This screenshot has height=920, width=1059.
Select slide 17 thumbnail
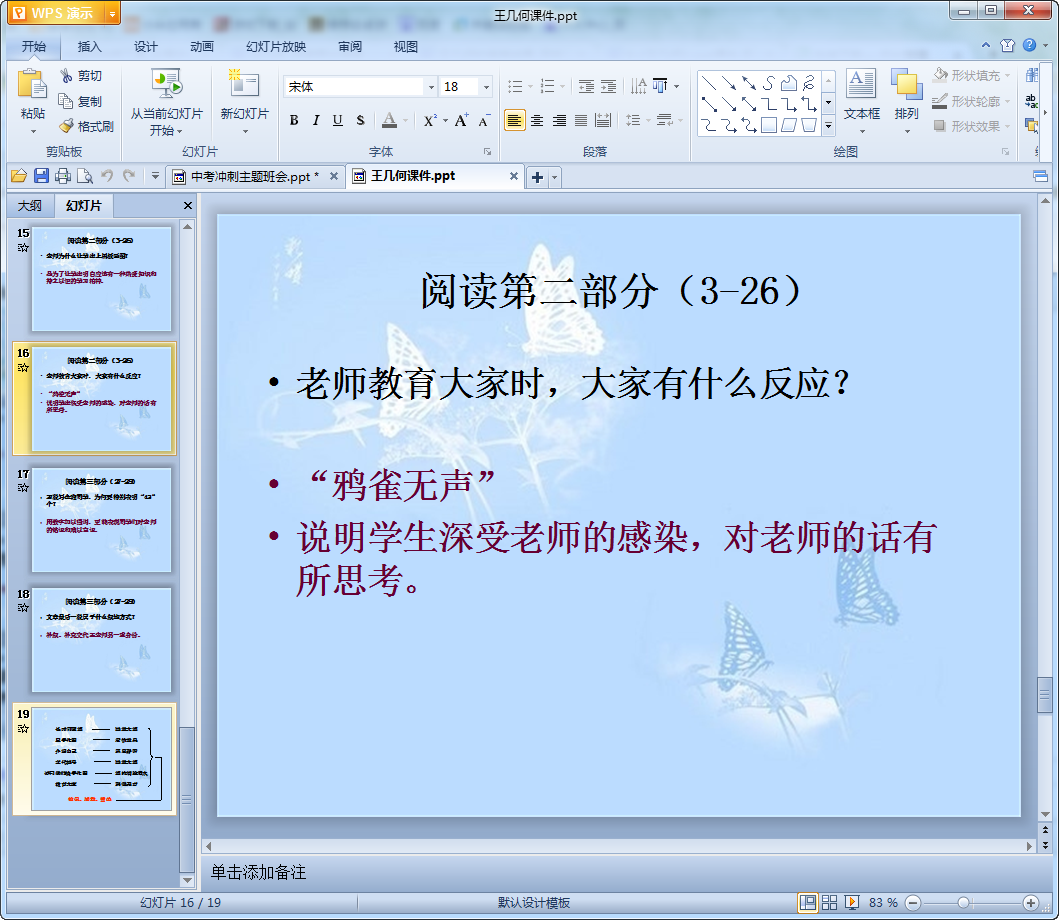coord(101,520)
